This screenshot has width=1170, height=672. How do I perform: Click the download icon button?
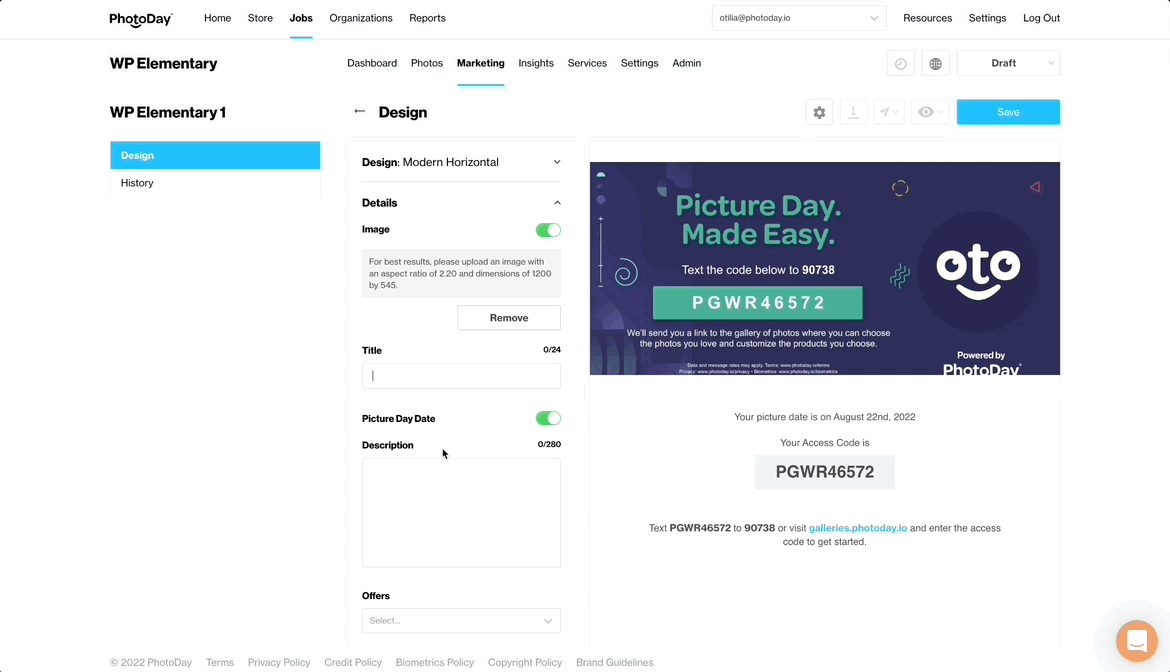(853, 113)
